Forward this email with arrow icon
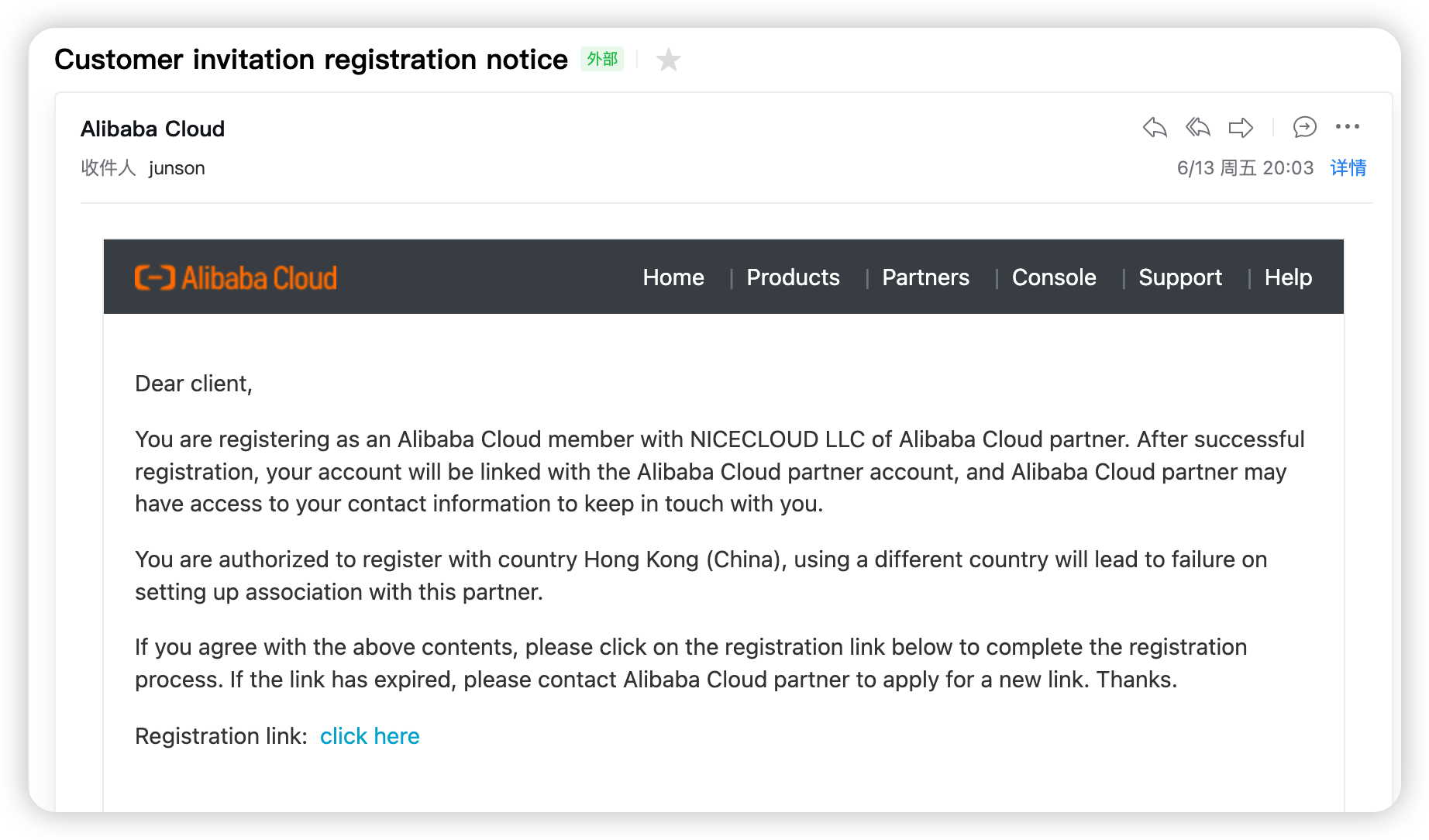Image resolution: width=1429 pixels, height=840 pixels. [1241, 127]
